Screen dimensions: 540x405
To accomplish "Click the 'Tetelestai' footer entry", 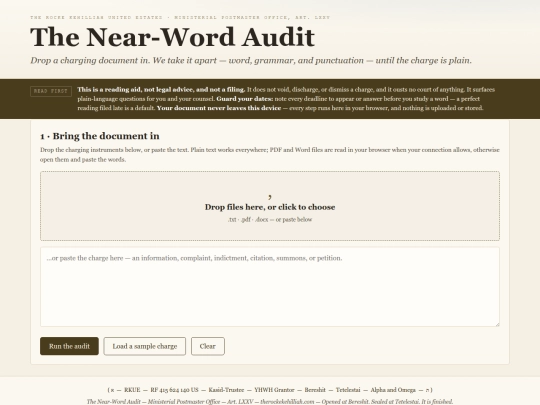I will click(x=348, y=390).
